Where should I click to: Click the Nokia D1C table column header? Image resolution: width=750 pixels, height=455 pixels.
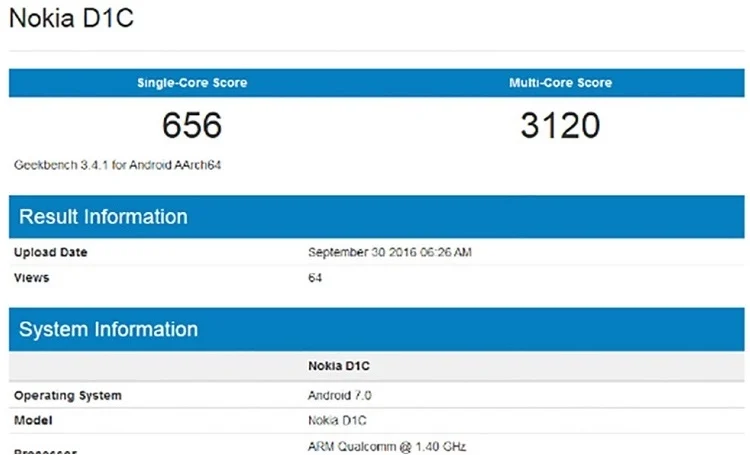(339, 366)
